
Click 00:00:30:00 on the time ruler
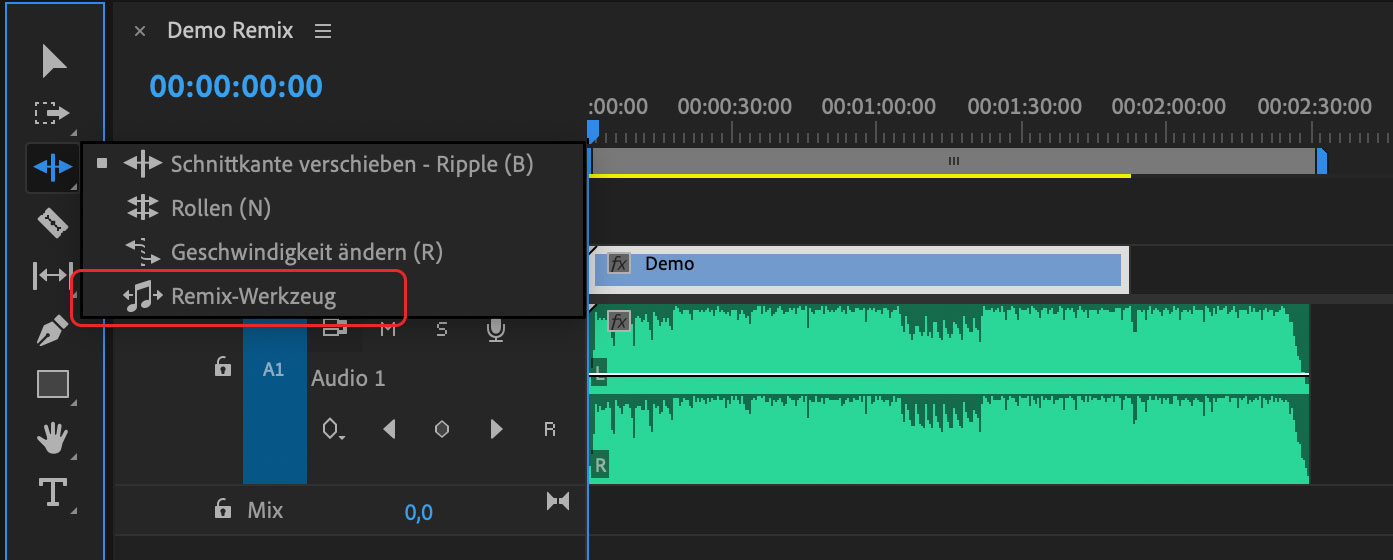[x=734, y=106]
